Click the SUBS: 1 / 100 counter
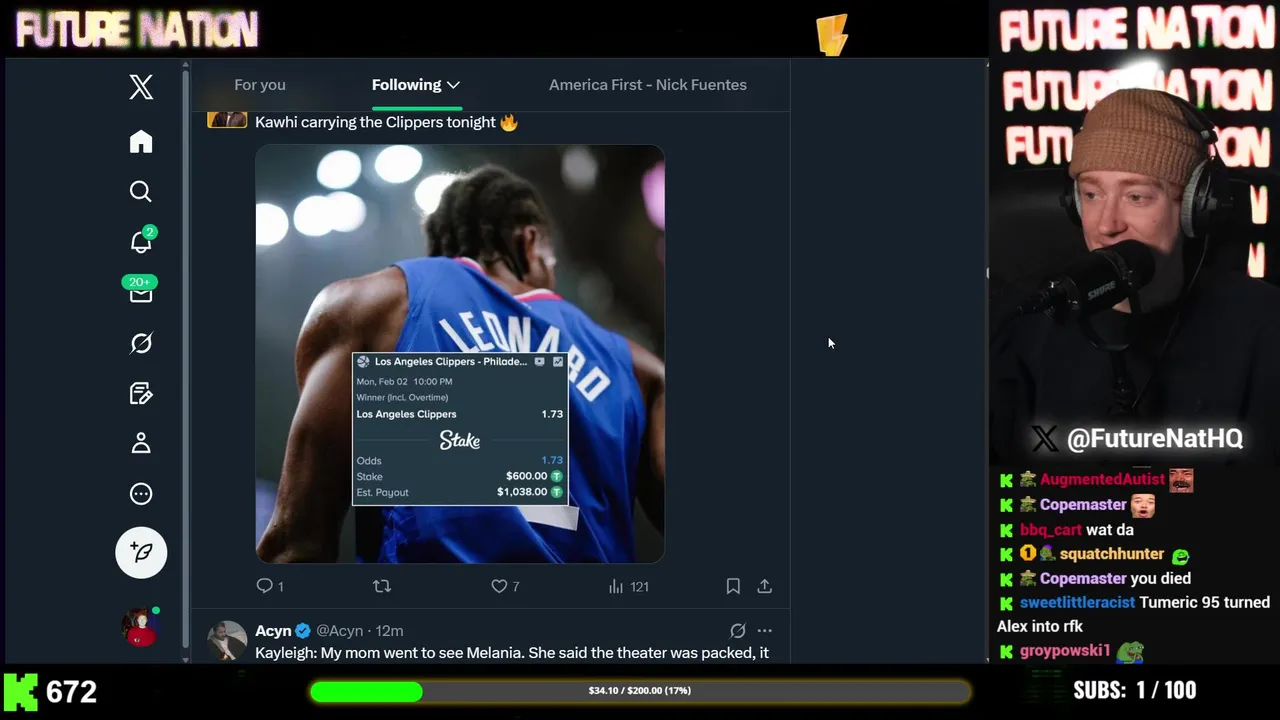This screenshot has width=1280, height=720. [x=1134, y=691]
